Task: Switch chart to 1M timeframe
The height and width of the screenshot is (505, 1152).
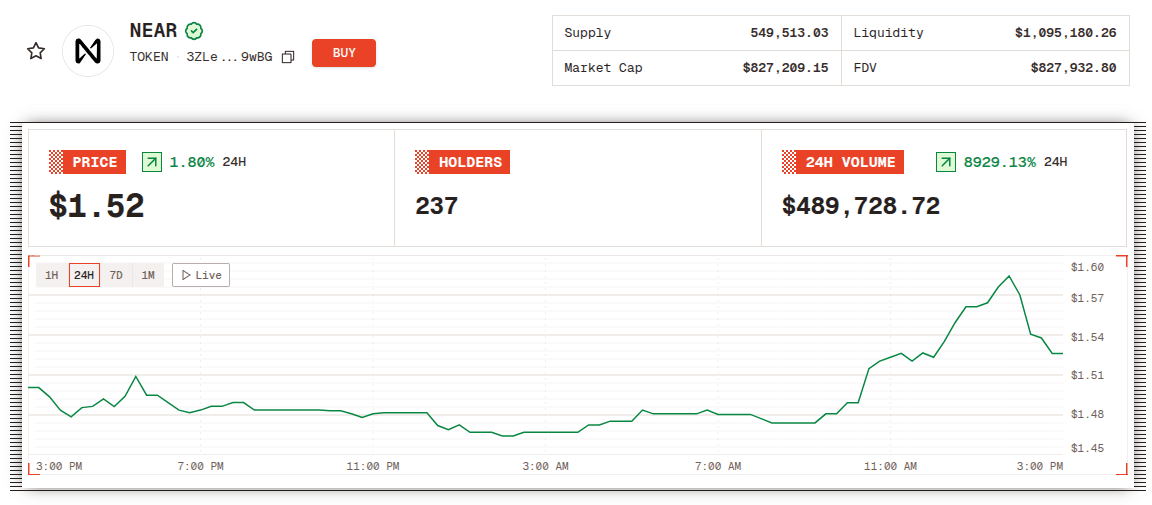Action: pos(148,275)
